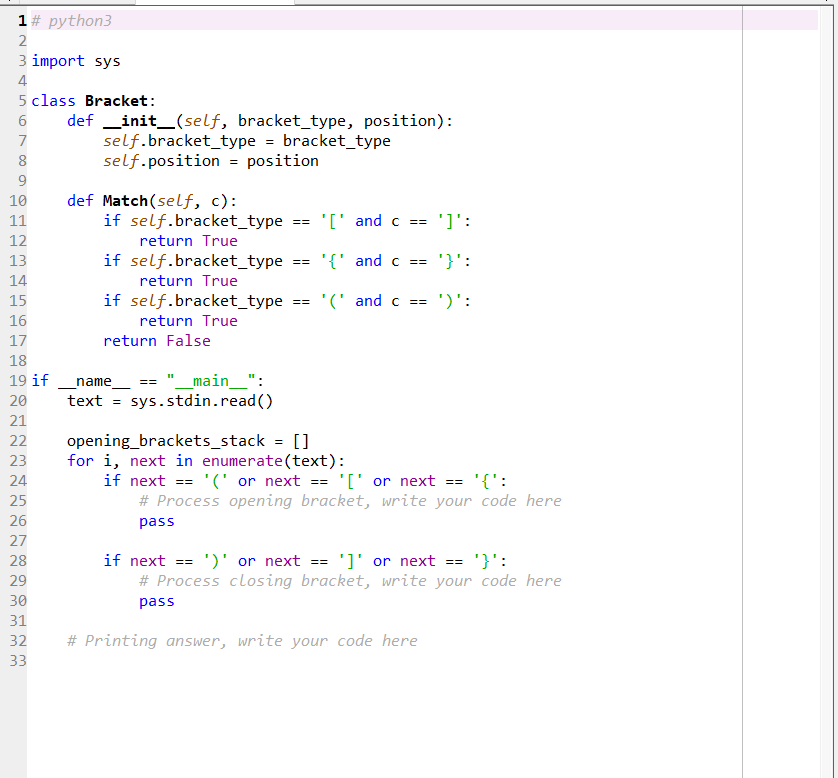Viewport: 838px width, 778px height.
Task: Click the pass statement on line 30
Action: 156,600
